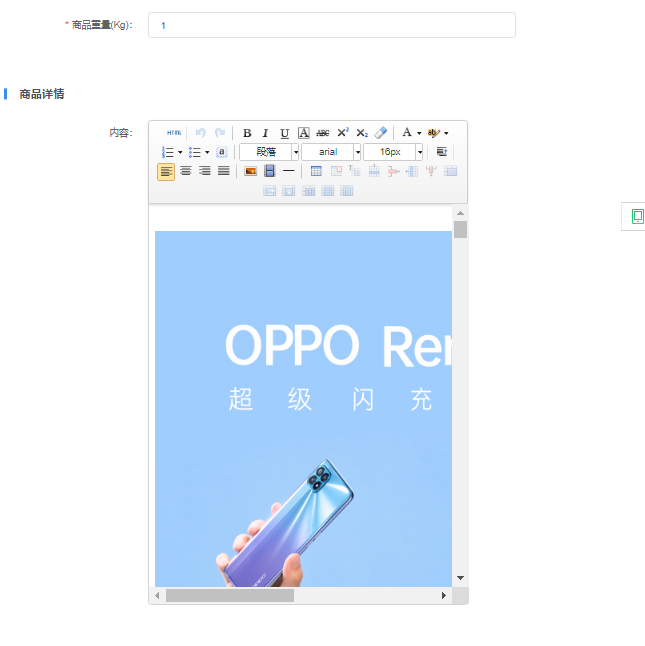Insert a horizontal line
This screenshot has width=645, height=646.
coord(289,171)
